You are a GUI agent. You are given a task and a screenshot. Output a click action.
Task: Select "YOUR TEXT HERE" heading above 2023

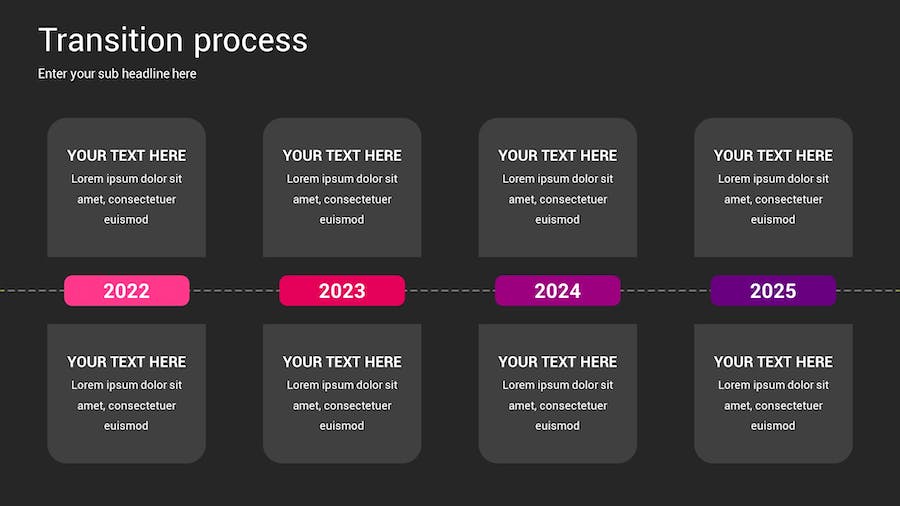click(x=342, y=155)
